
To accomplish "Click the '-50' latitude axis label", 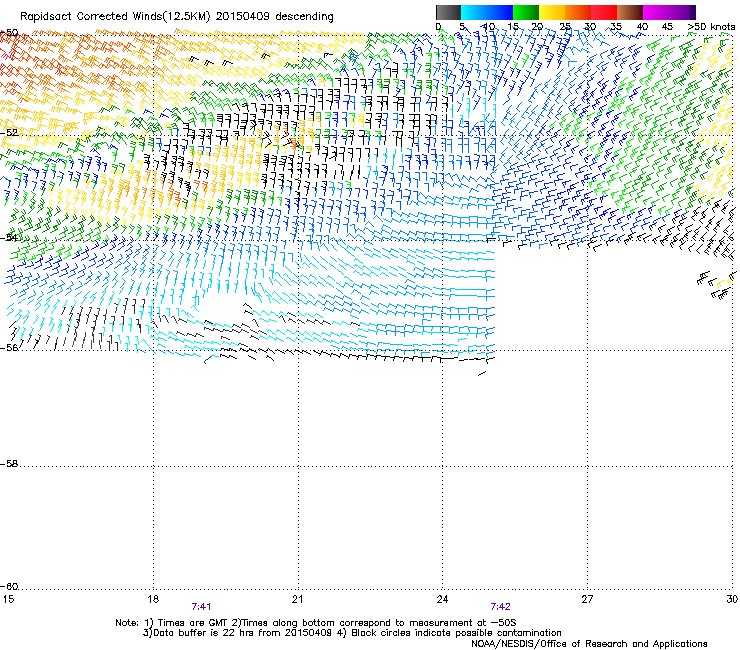I will (x=9, y=33).
